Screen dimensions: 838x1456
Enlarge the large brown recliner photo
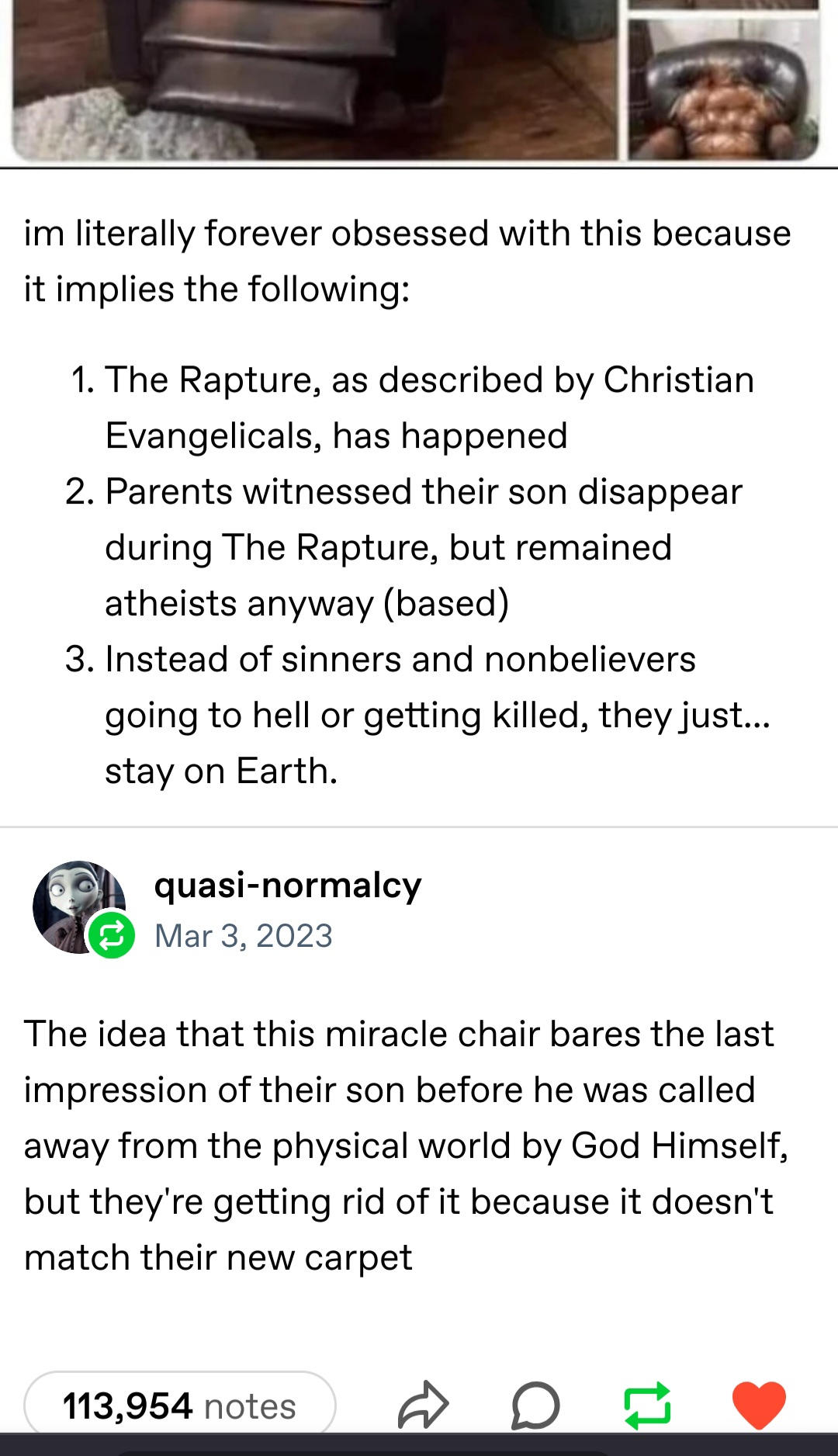click(x=314, y=78)
